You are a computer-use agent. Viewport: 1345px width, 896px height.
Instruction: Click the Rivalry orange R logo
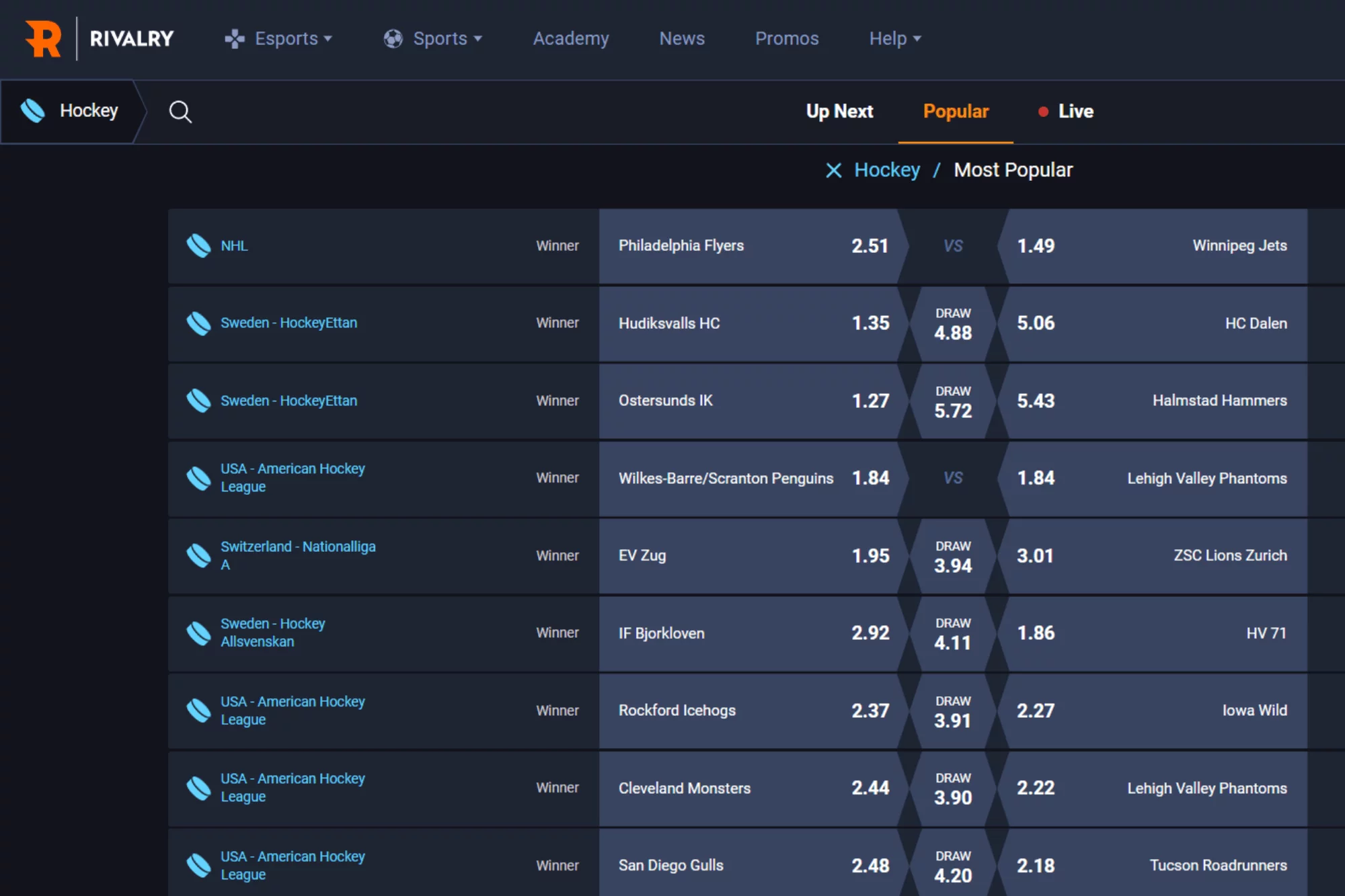[x=43, y=38]
